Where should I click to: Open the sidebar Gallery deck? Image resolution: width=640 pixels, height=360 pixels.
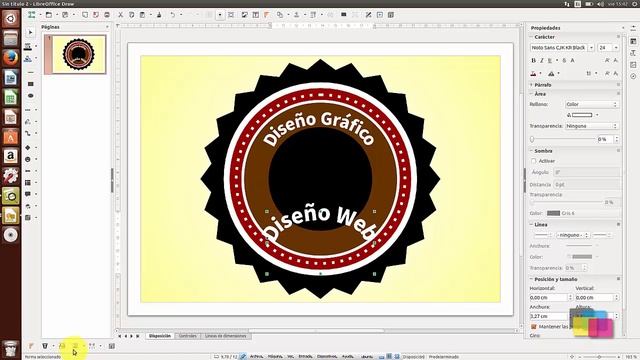(x=633, y=65)
